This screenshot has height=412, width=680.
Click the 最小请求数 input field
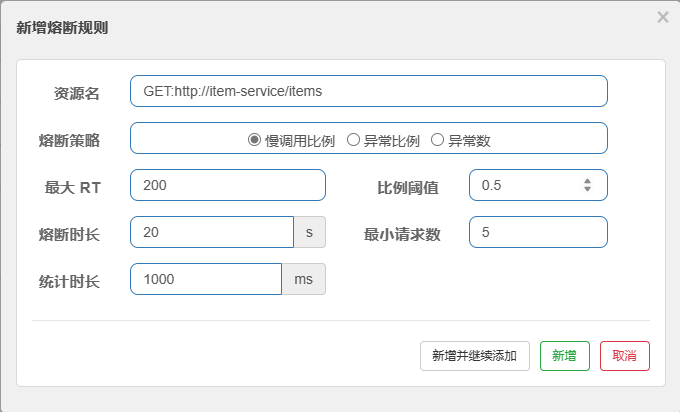click(538, 232)
